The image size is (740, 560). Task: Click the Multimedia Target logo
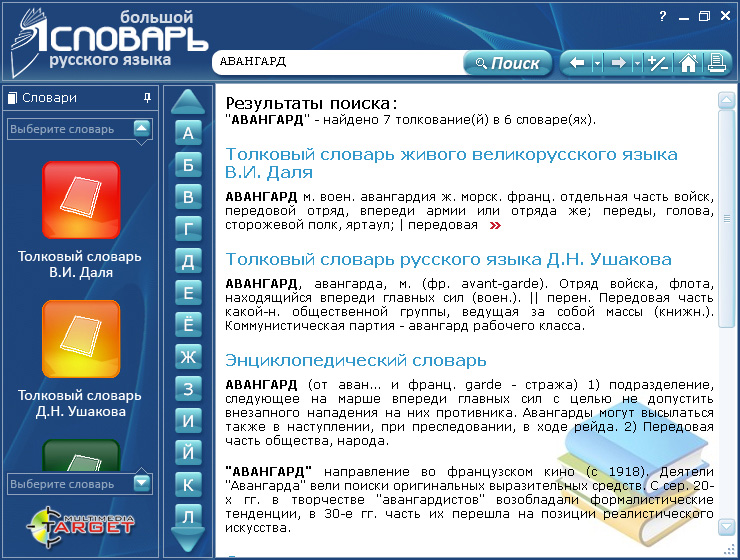80,527
